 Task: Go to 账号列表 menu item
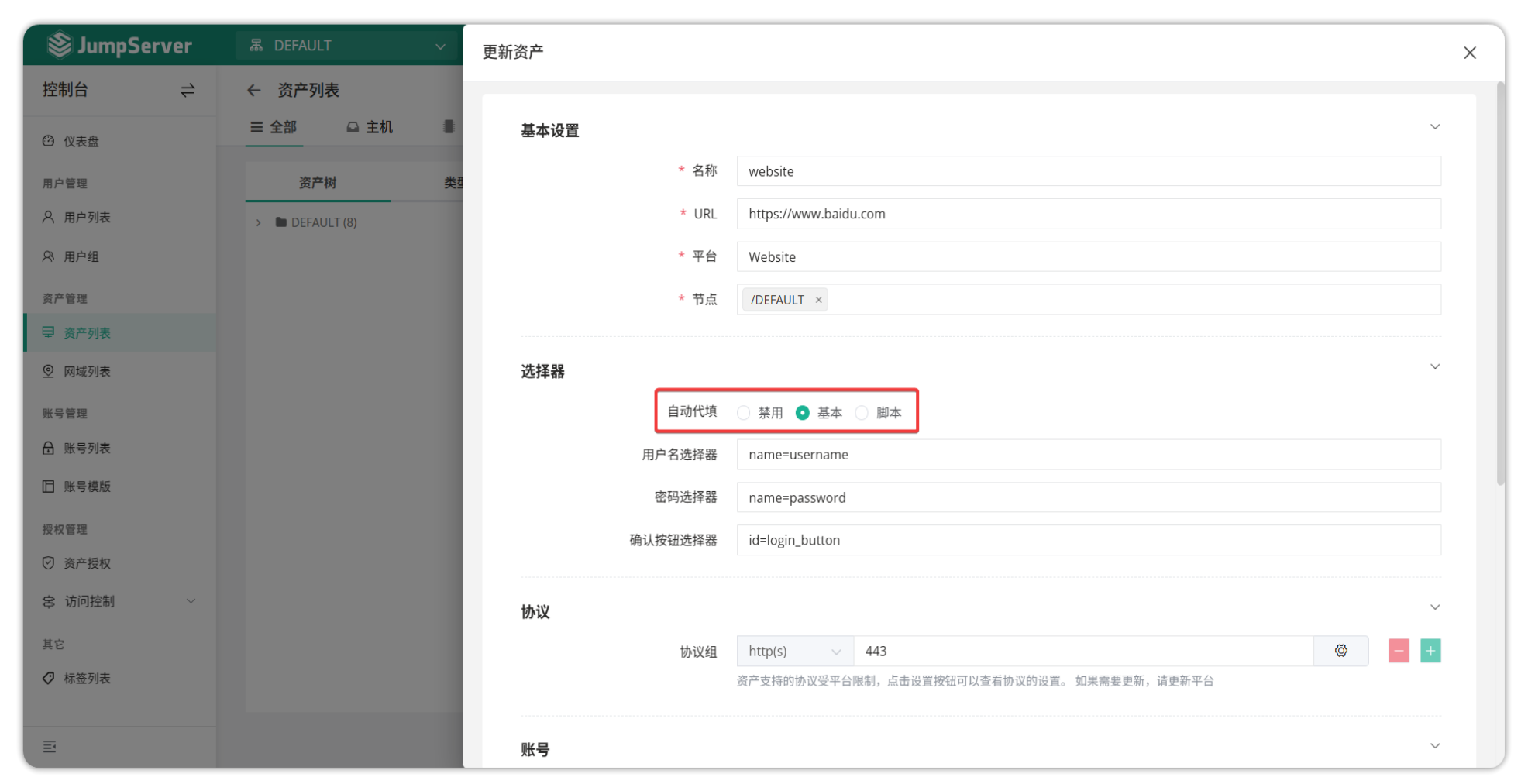tap(119, 448)
